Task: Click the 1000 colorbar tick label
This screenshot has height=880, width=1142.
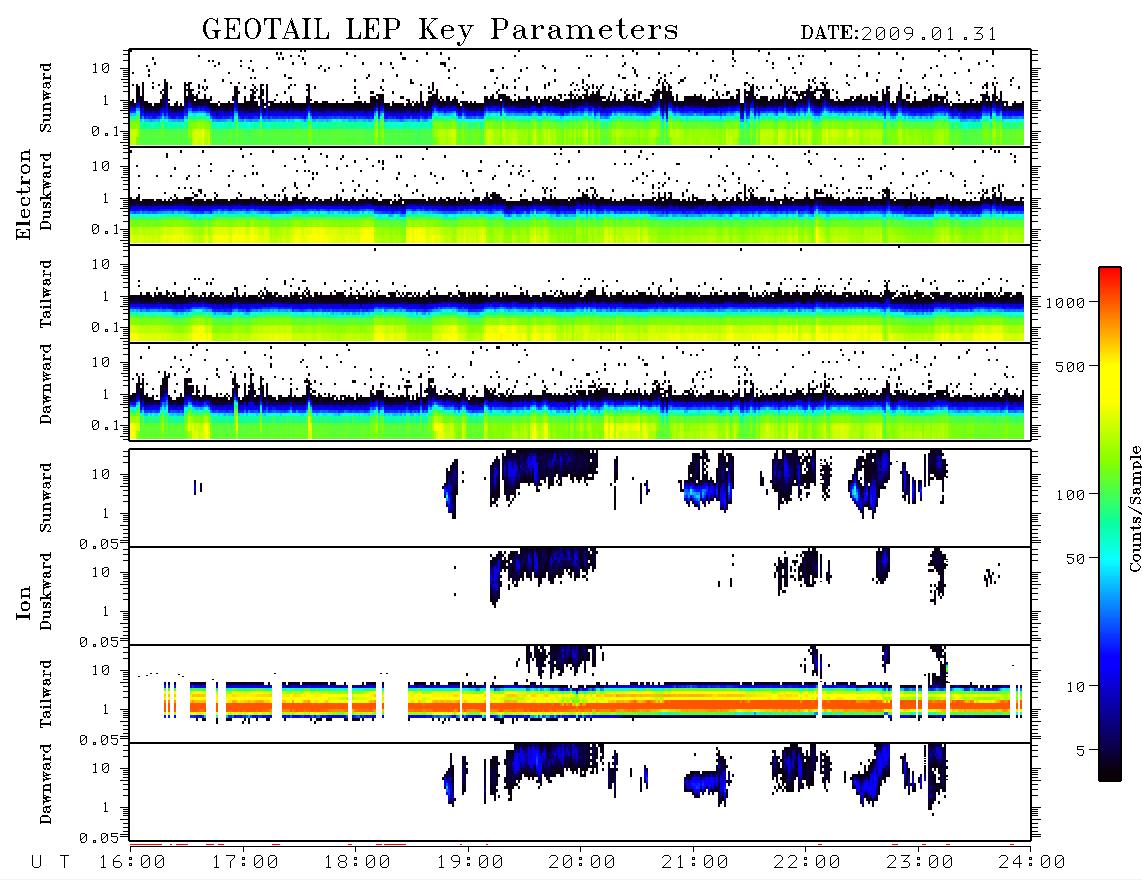Action: click(1065, 302)
